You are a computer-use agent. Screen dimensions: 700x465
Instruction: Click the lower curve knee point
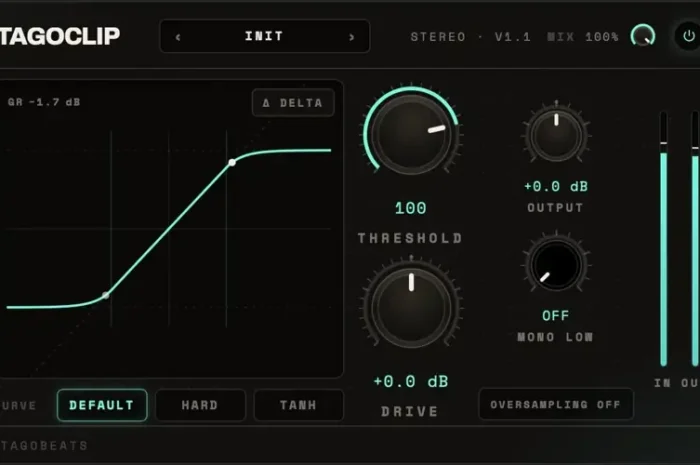pos(105,295)
